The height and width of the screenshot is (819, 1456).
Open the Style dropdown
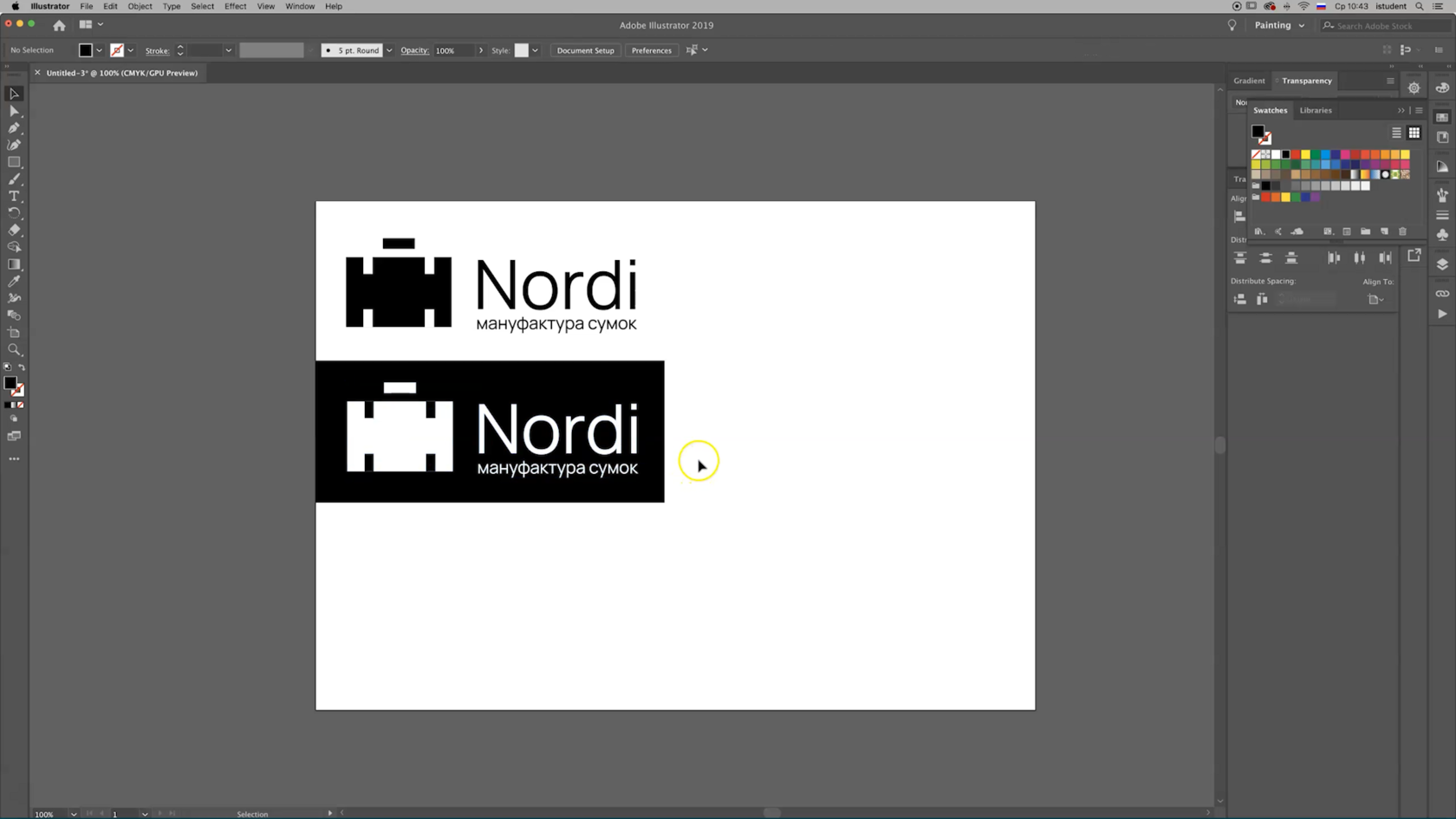click(x=535, y=50)
